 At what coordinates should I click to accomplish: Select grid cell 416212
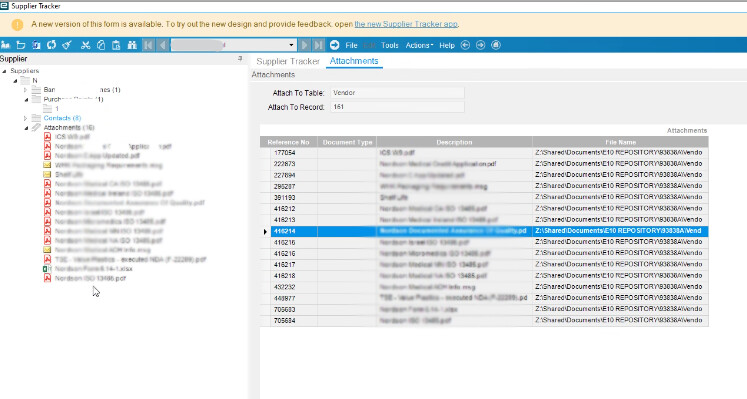(x=294, y=209)
